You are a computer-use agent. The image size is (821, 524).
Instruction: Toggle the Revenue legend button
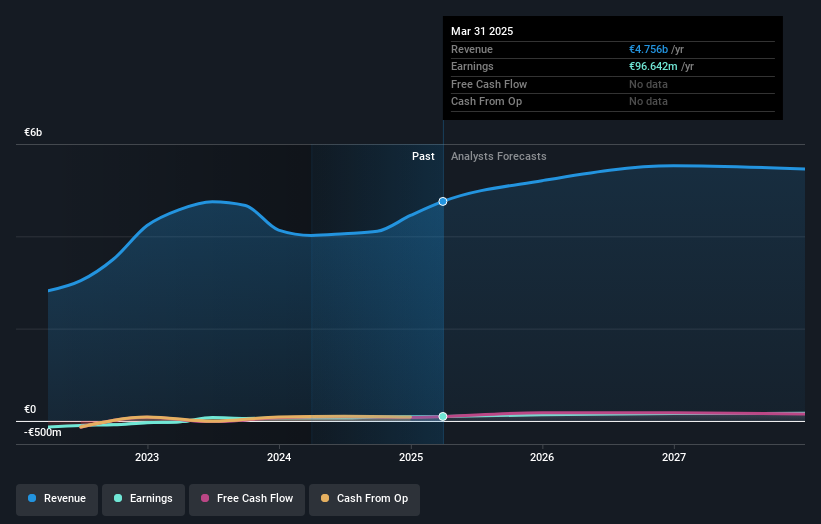click(57, 499)
